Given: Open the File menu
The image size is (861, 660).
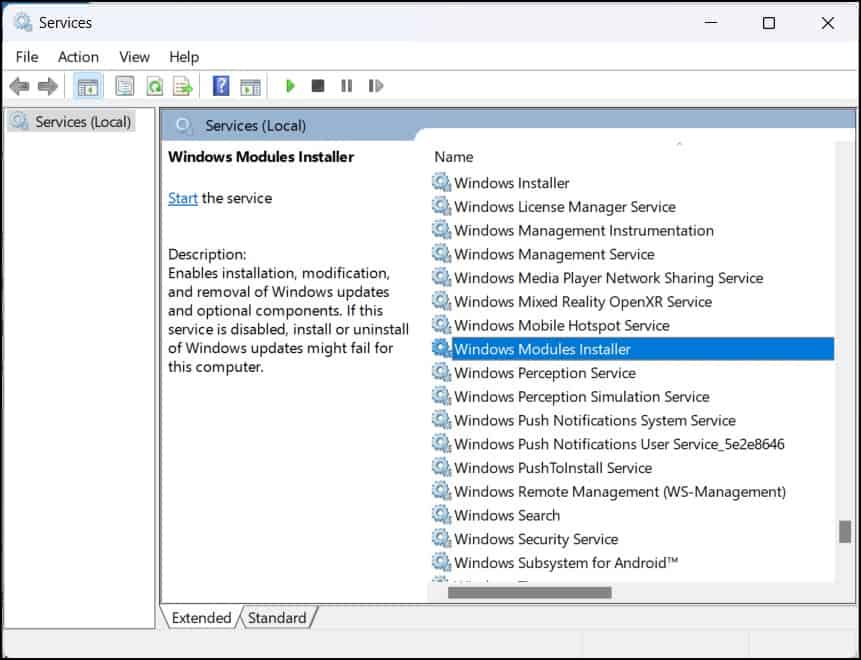Looking at the screenshot, I should click(x=27, y=57).
